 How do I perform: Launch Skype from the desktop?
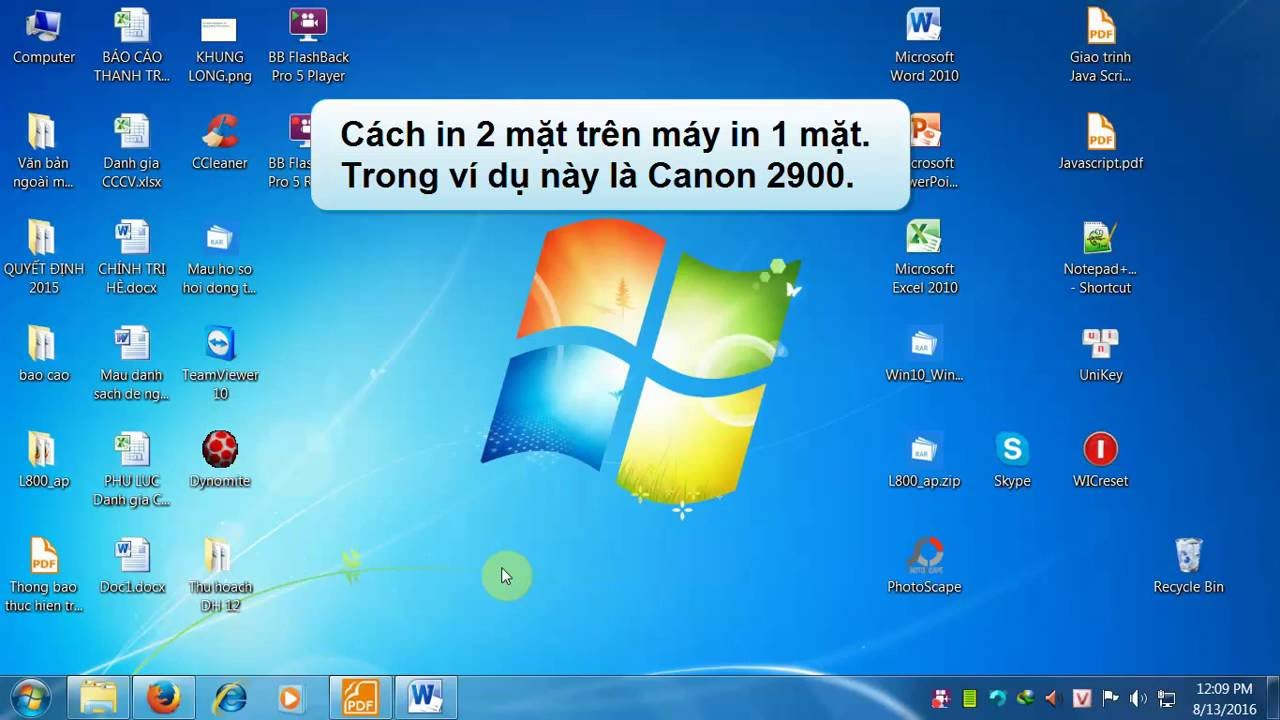point(1012,460)
